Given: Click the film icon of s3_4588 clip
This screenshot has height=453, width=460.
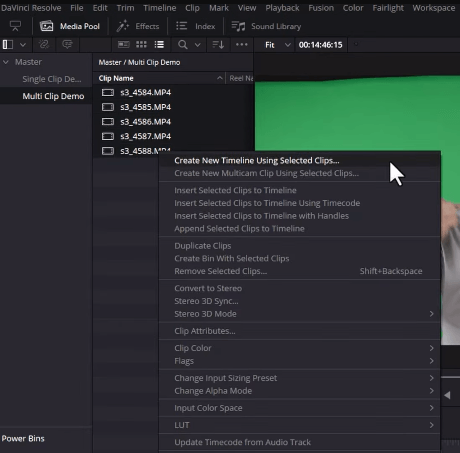Looking at the screenshot, I should (x=108, y=151).
